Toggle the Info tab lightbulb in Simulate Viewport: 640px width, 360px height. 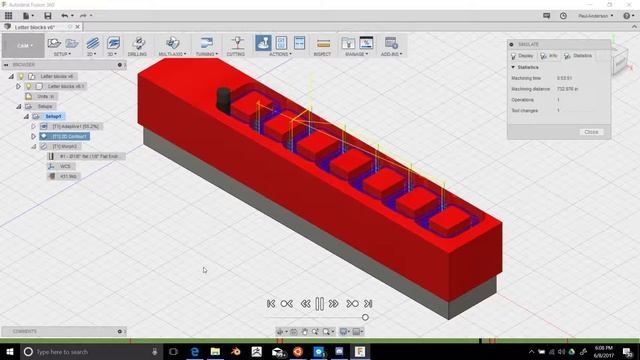click(x=544, y=56)
